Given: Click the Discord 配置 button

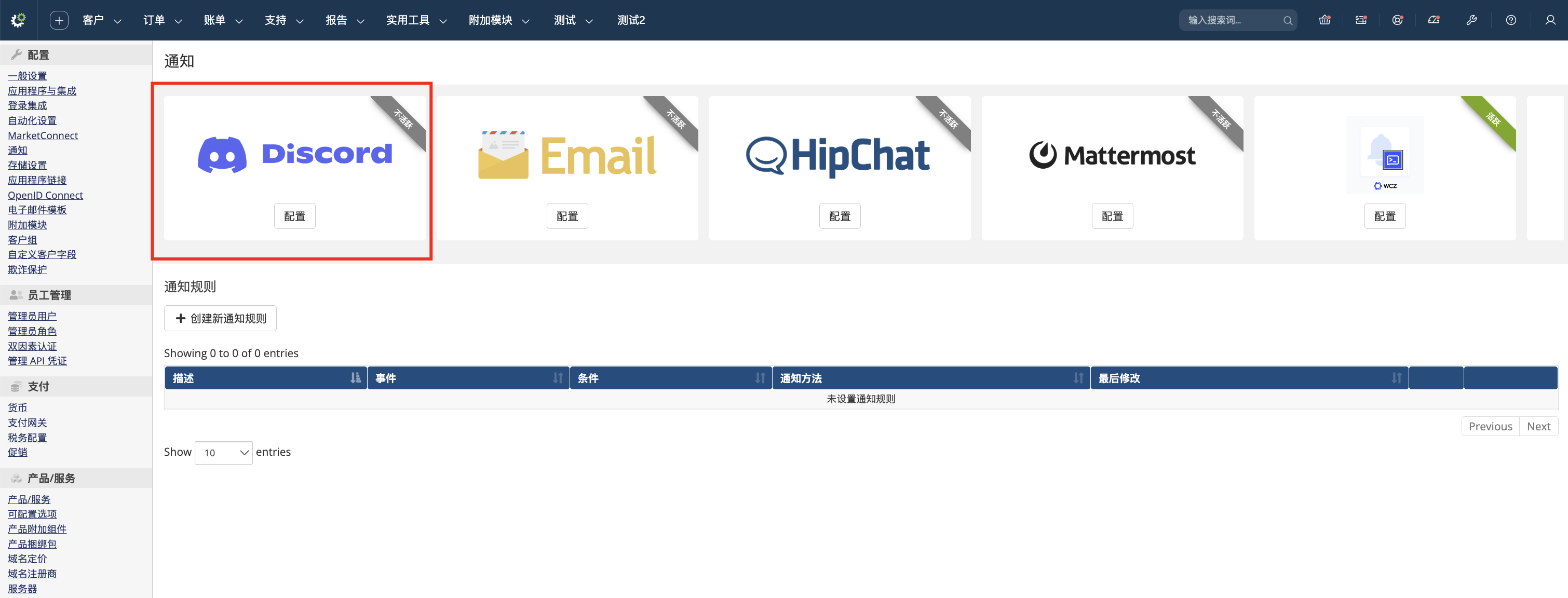Looking at the screenshot, I should coord(294,216).
